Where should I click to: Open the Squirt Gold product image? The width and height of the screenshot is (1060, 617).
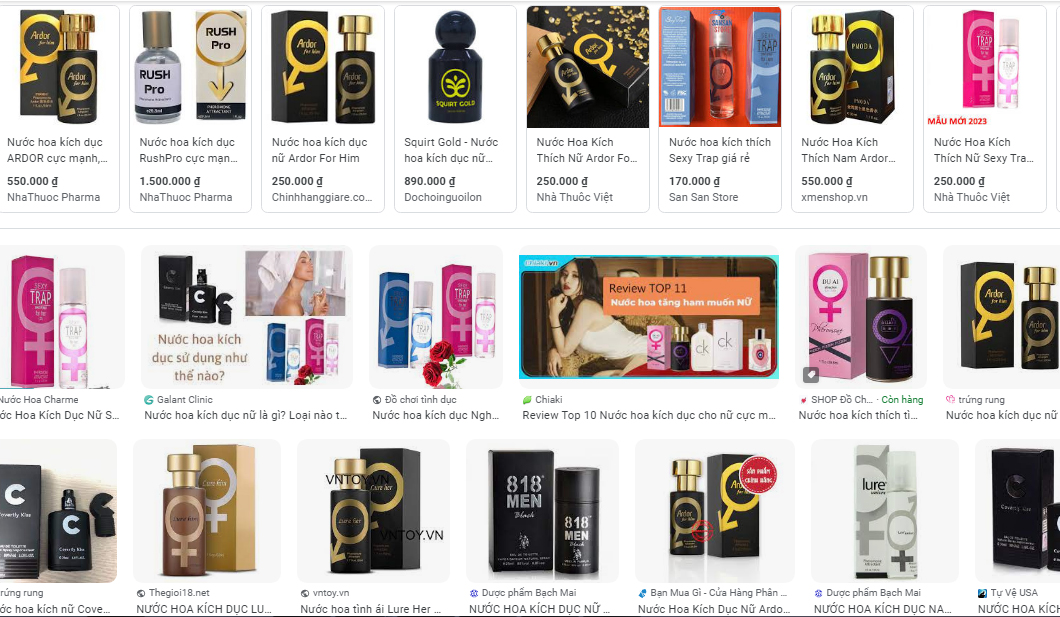(x=456, y=66)
